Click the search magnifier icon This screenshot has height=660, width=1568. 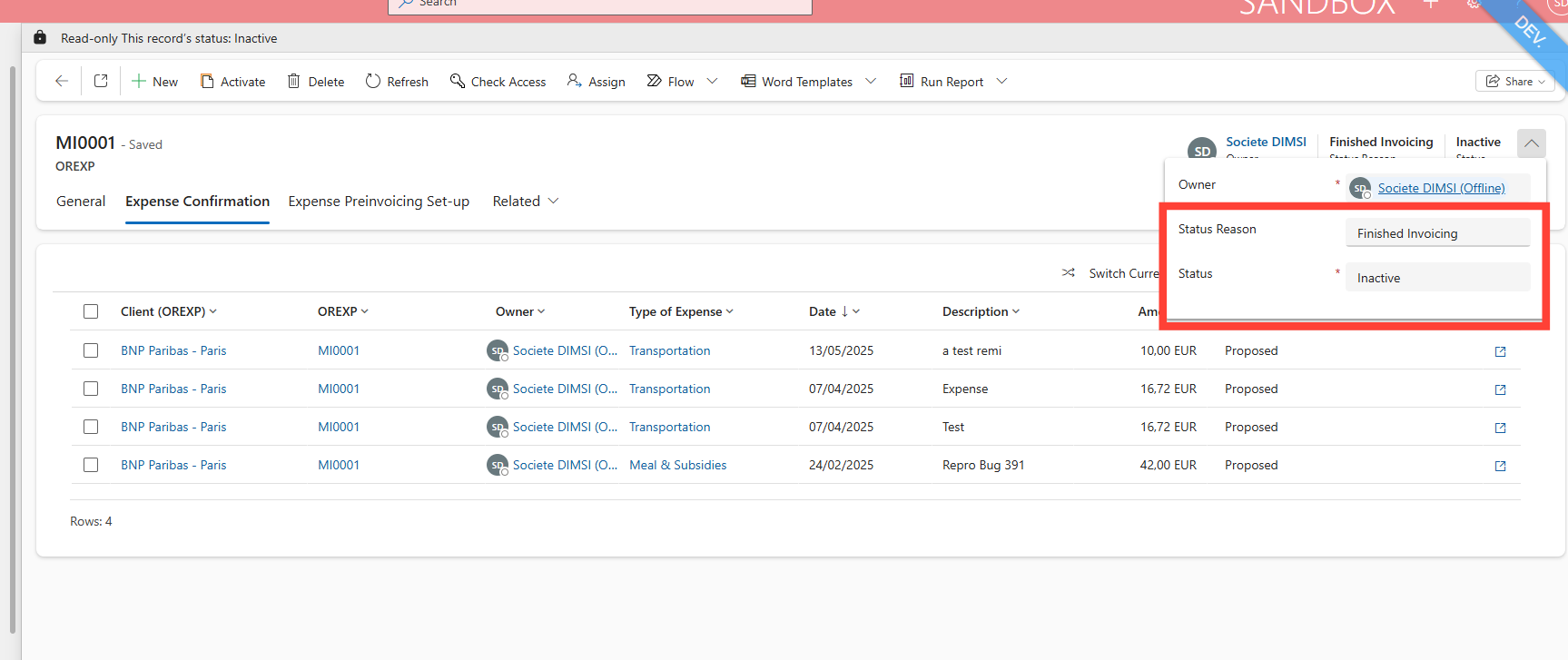click(406, 4)
